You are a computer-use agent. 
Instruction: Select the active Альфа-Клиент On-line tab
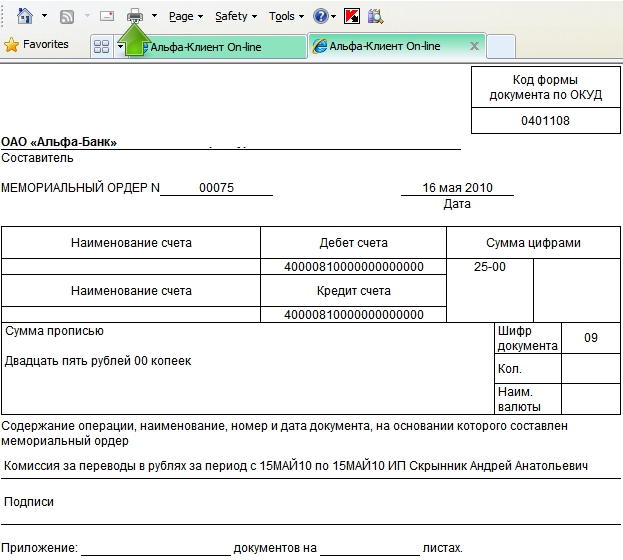(x=396, y=46)
